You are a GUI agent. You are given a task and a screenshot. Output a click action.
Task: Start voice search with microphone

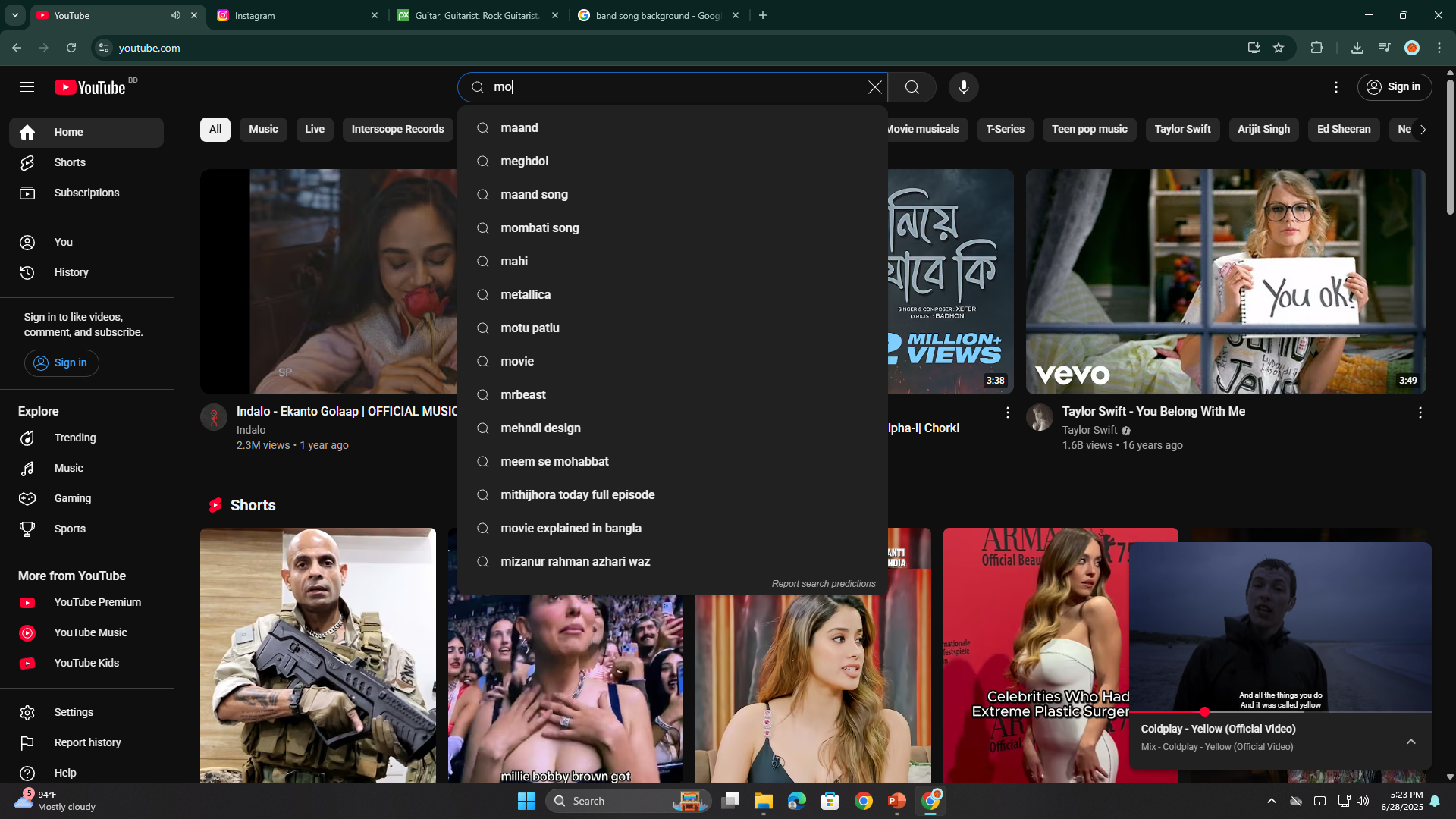click(x=963, y=87)
